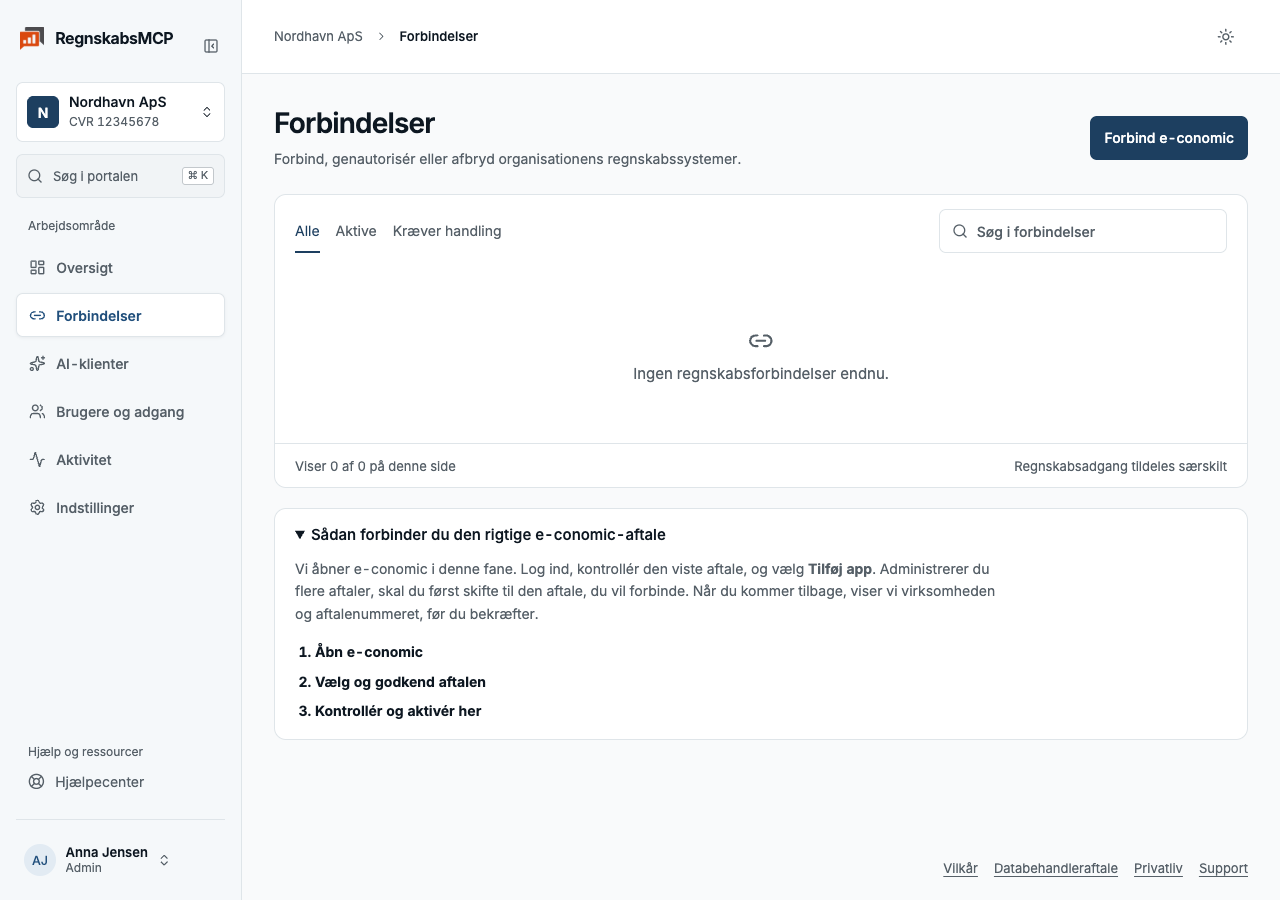Screen dimensions: 1280x900
Task: Click the Oversigt grid icon
Action: [37, 268]
